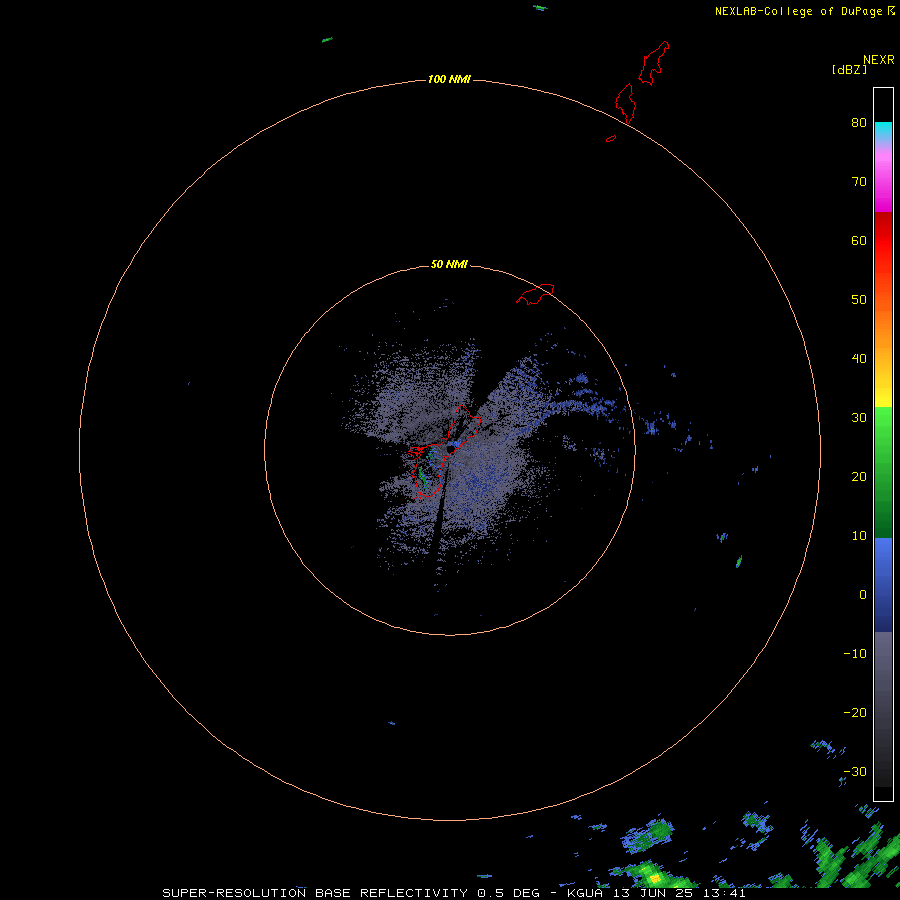Click the green segment of the color bar

[x=883, y=472]
